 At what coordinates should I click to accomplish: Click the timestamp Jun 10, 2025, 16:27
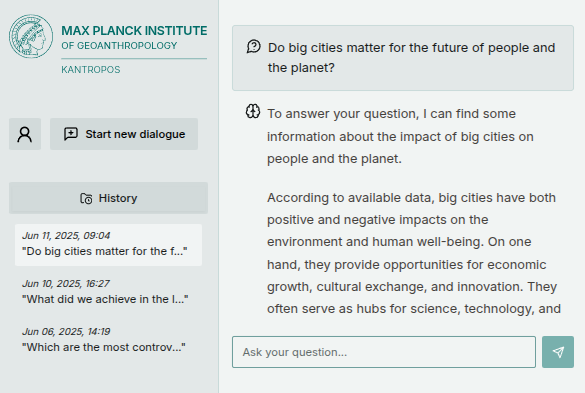click(x=66, y=284)
